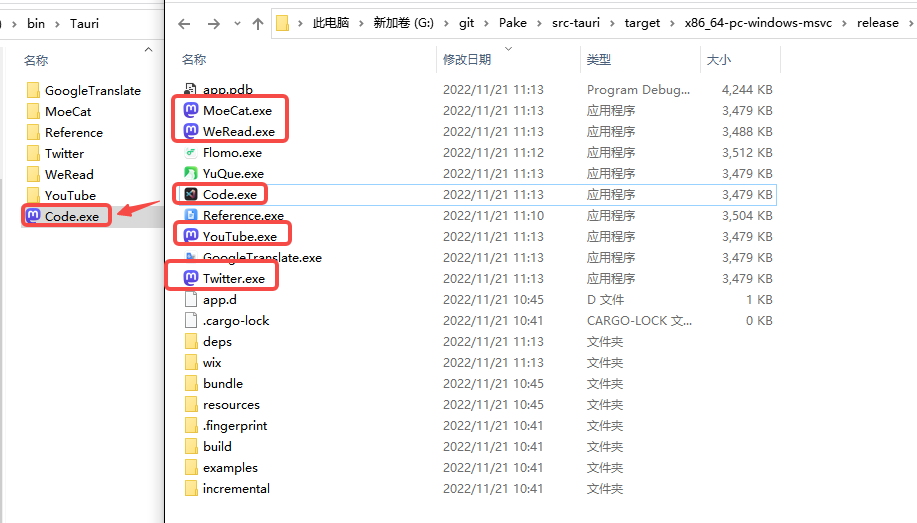
Task: Expand chevron after Pake breadcrumb
Action: coord(539,23)
